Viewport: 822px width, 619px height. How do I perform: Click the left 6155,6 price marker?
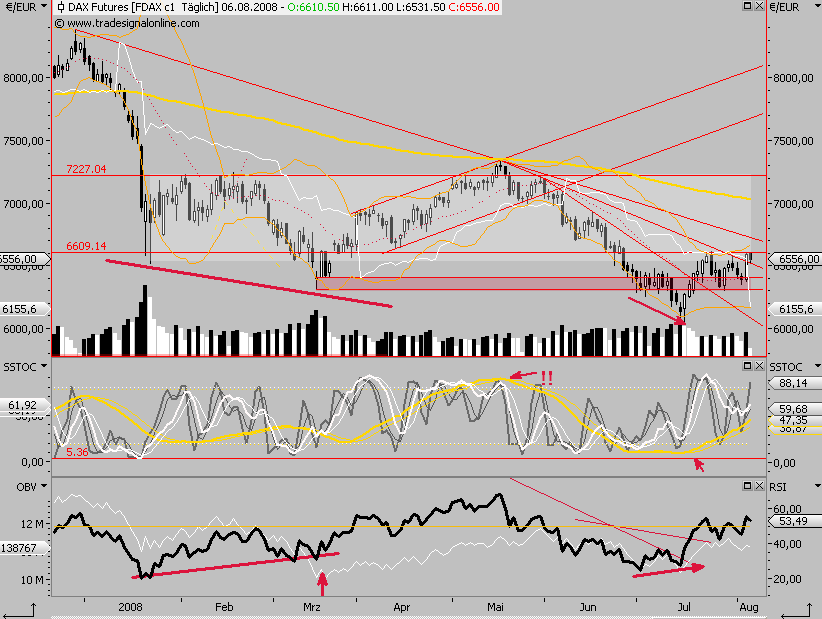(x=23, y=309)
